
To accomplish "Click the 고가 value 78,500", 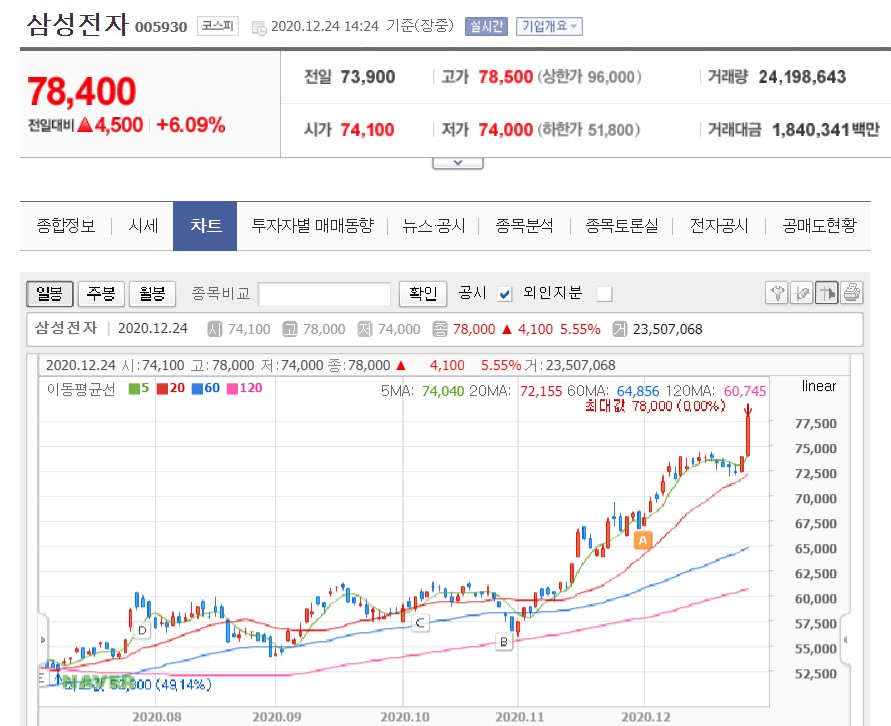I will point(505,77).
